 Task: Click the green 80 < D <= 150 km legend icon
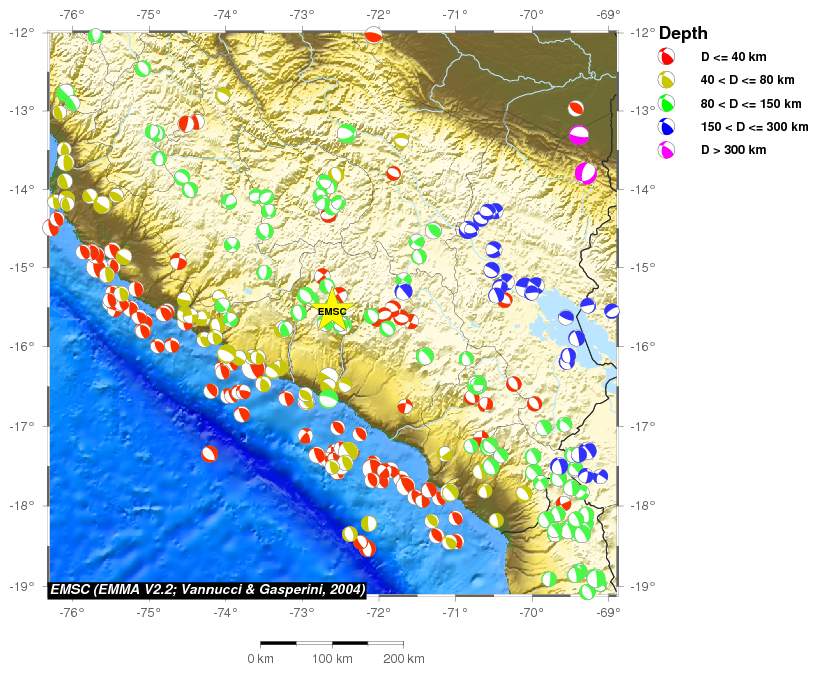[x=667, y=103]
